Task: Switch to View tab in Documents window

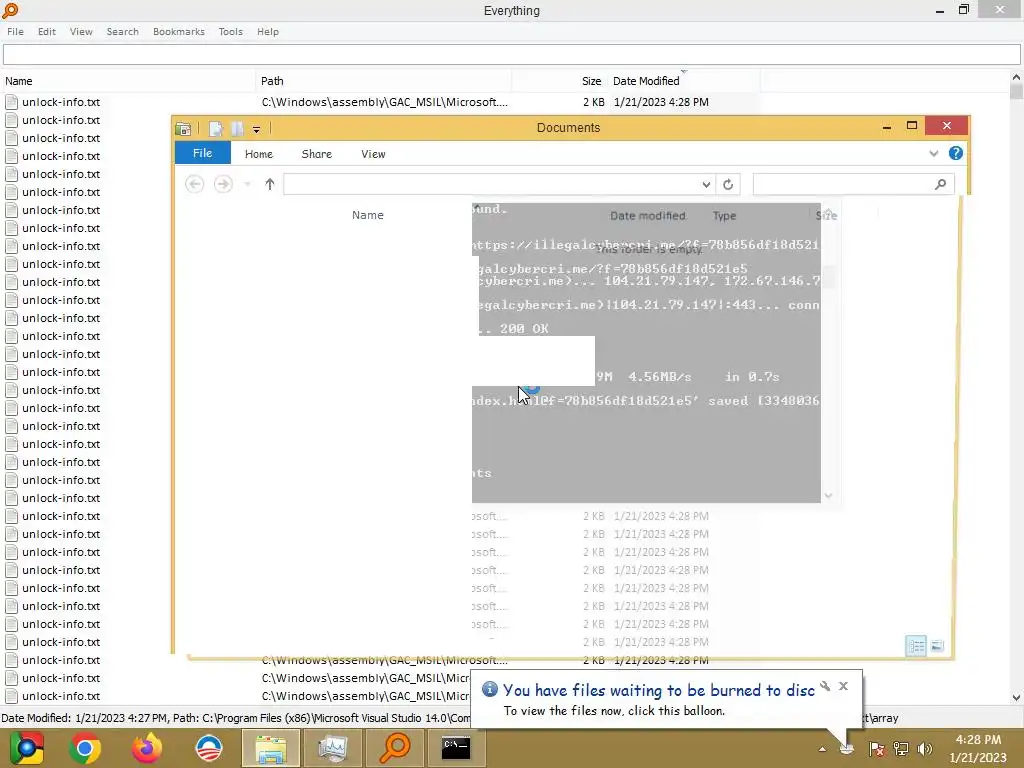Action: (373, 154)
